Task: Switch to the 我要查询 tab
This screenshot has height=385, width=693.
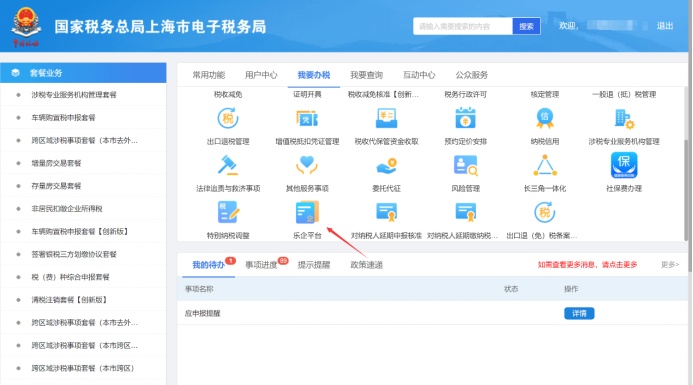Action: point(366,75)
